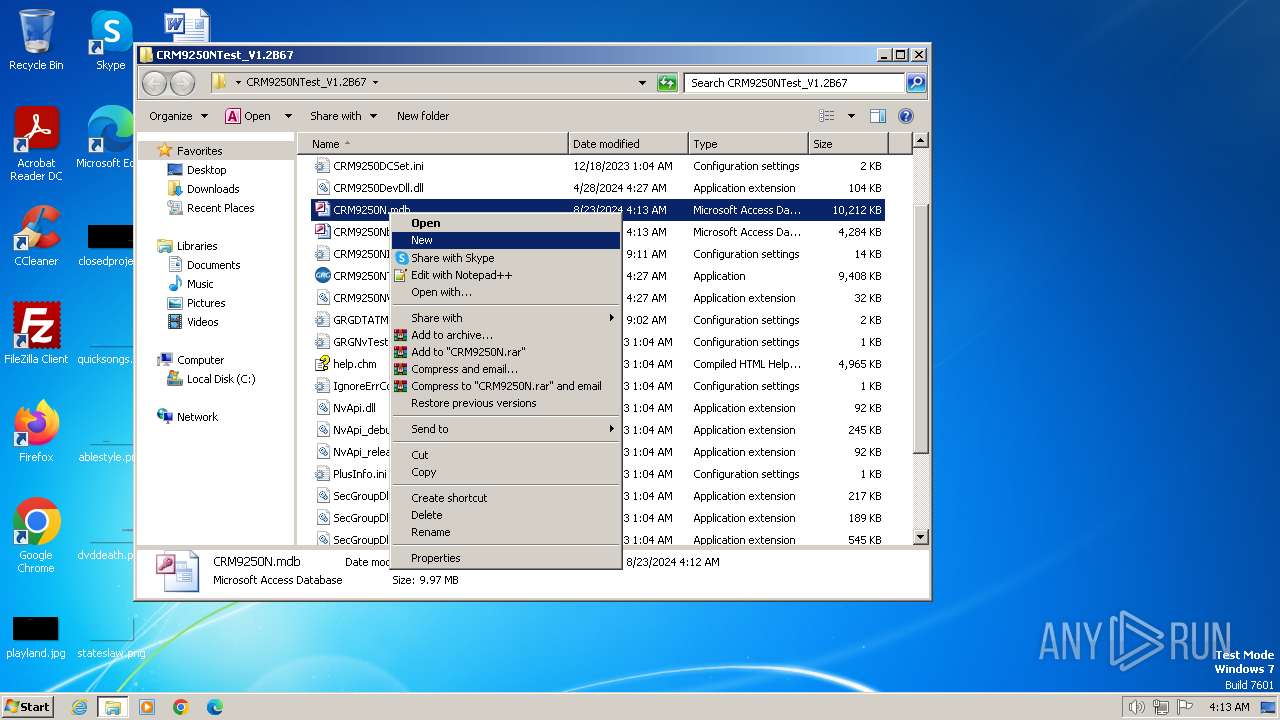Select New from the context menu

tap(506, 240)
